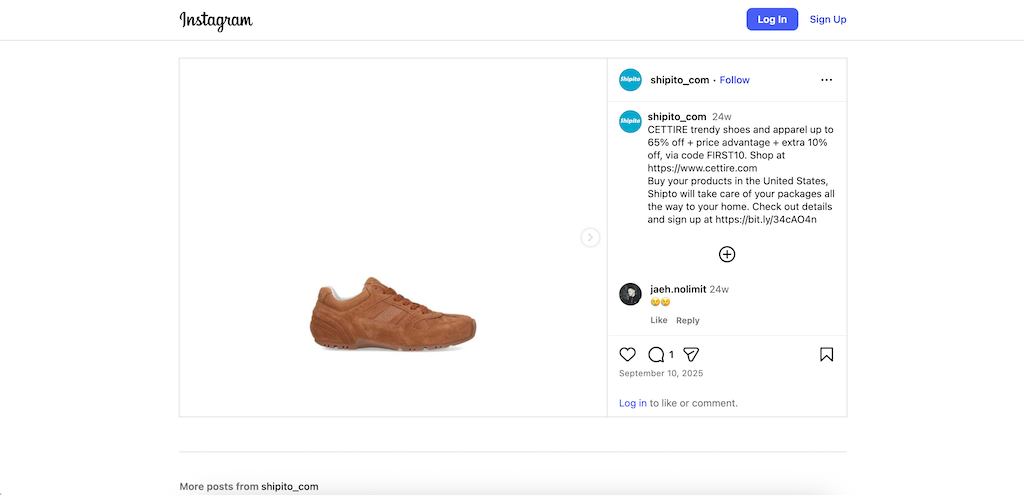Click 'Log in' to like or comment
This screenshot has width=1024, height=495.
click(633, 403)
